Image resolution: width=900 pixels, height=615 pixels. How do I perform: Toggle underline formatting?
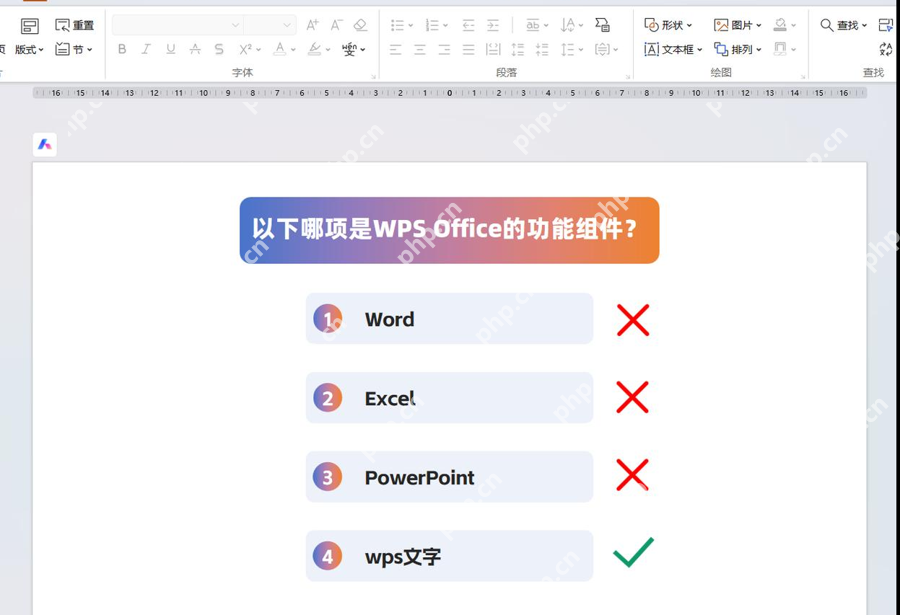pos(170,49)
